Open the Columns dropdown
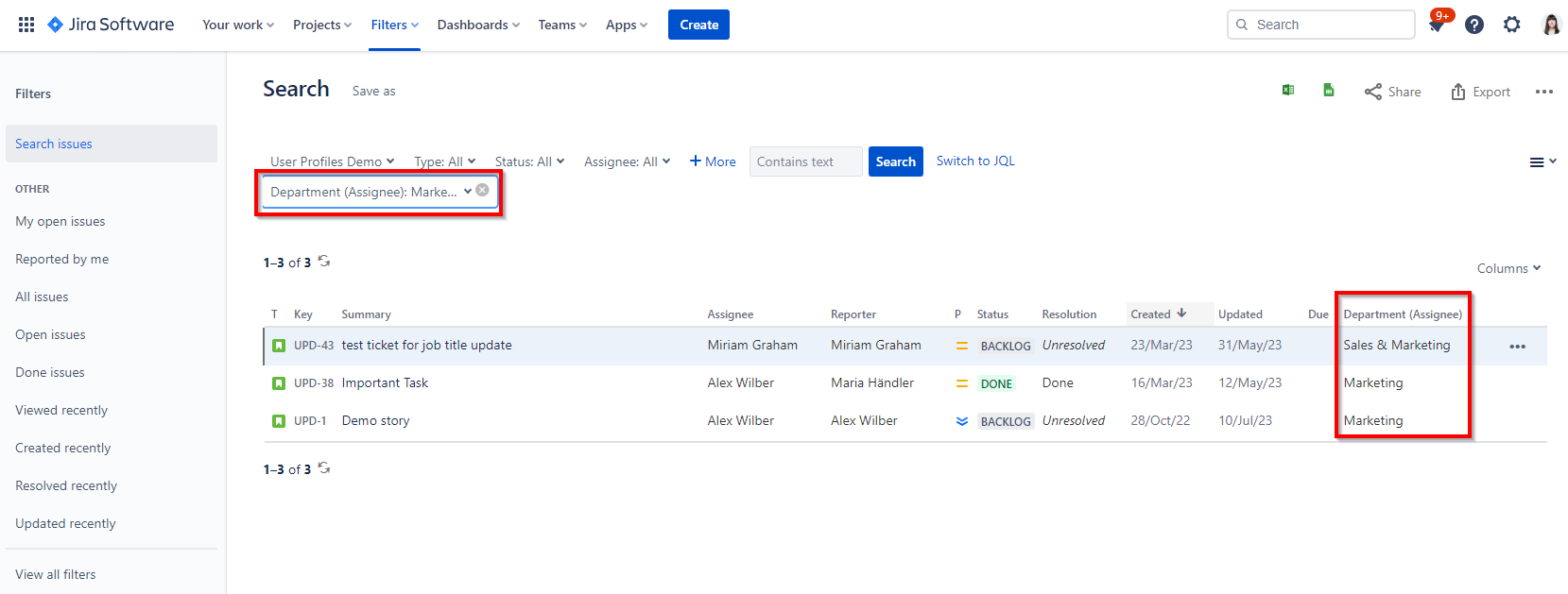Viewport: 1568px width, 594px height. coord(1508,268)
